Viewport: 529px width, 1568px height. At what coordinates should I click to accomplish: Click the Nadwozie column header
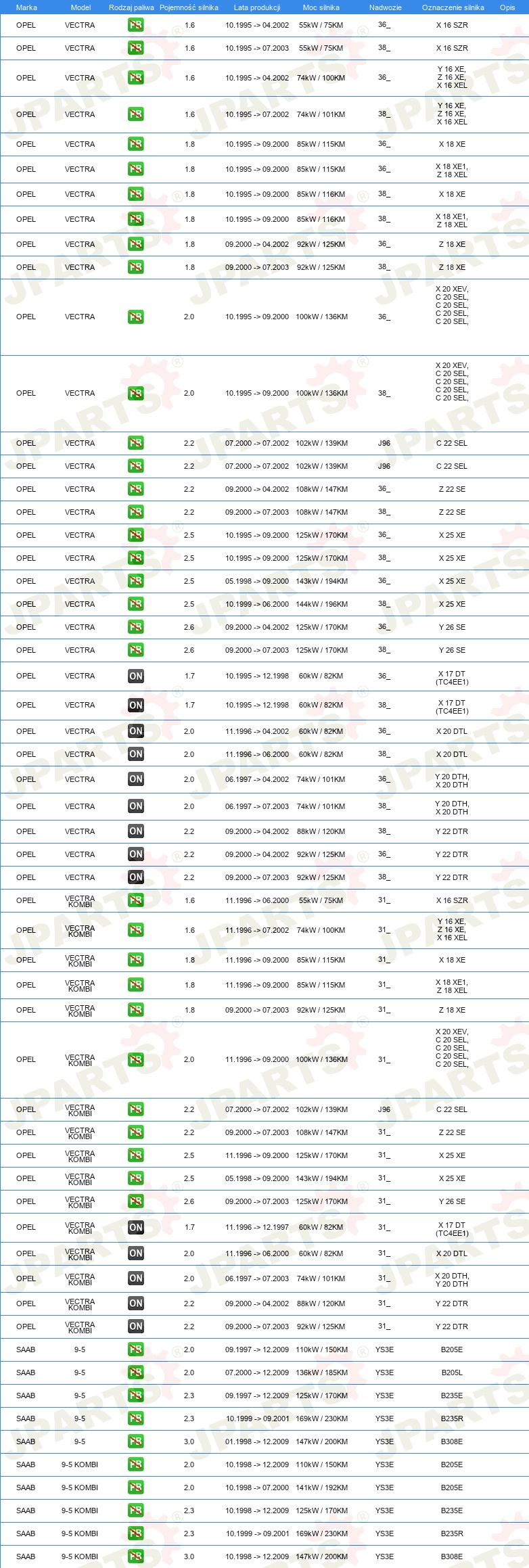coord(386,7)
